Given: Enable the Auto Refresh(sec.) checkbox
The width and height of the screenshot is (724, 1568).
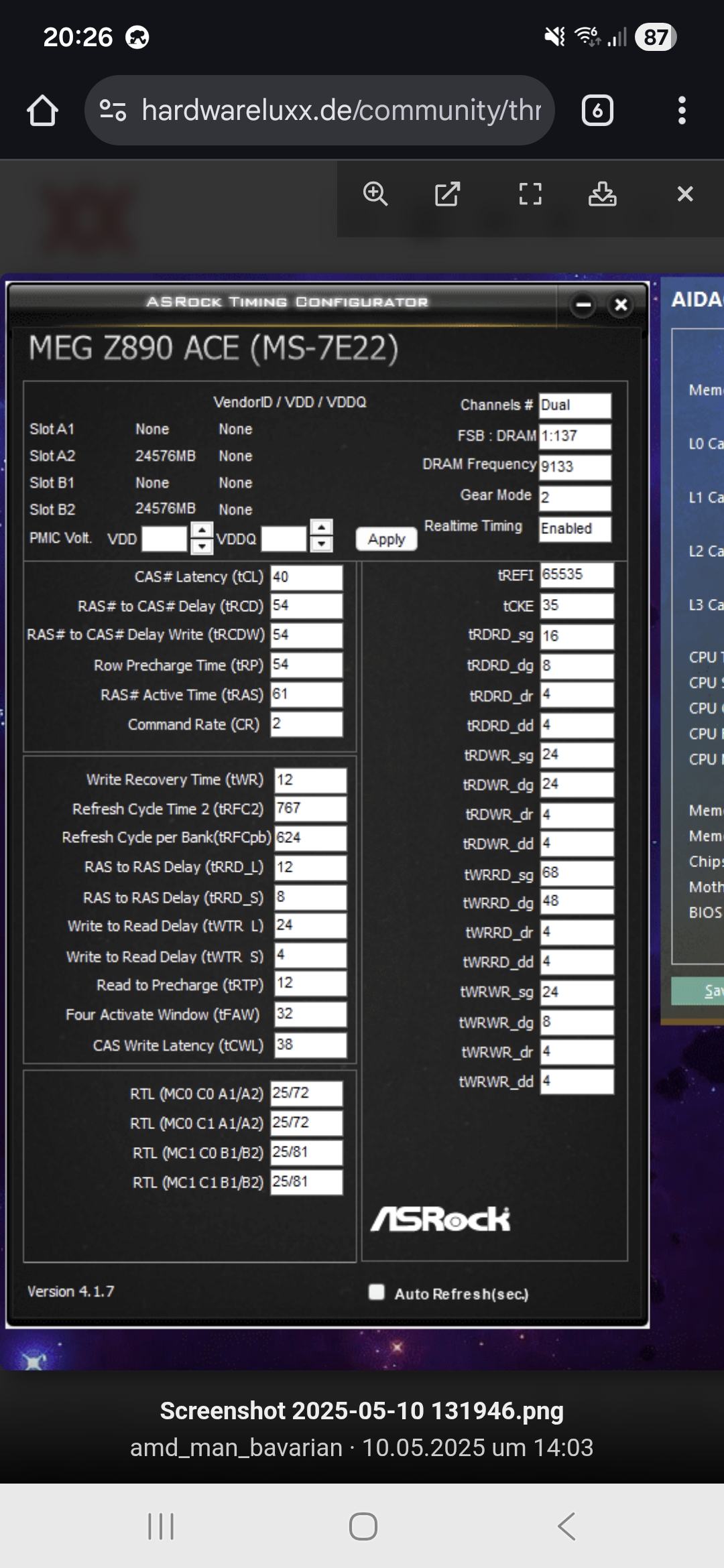Looking at the screenshot, I should pos(377,1292).
